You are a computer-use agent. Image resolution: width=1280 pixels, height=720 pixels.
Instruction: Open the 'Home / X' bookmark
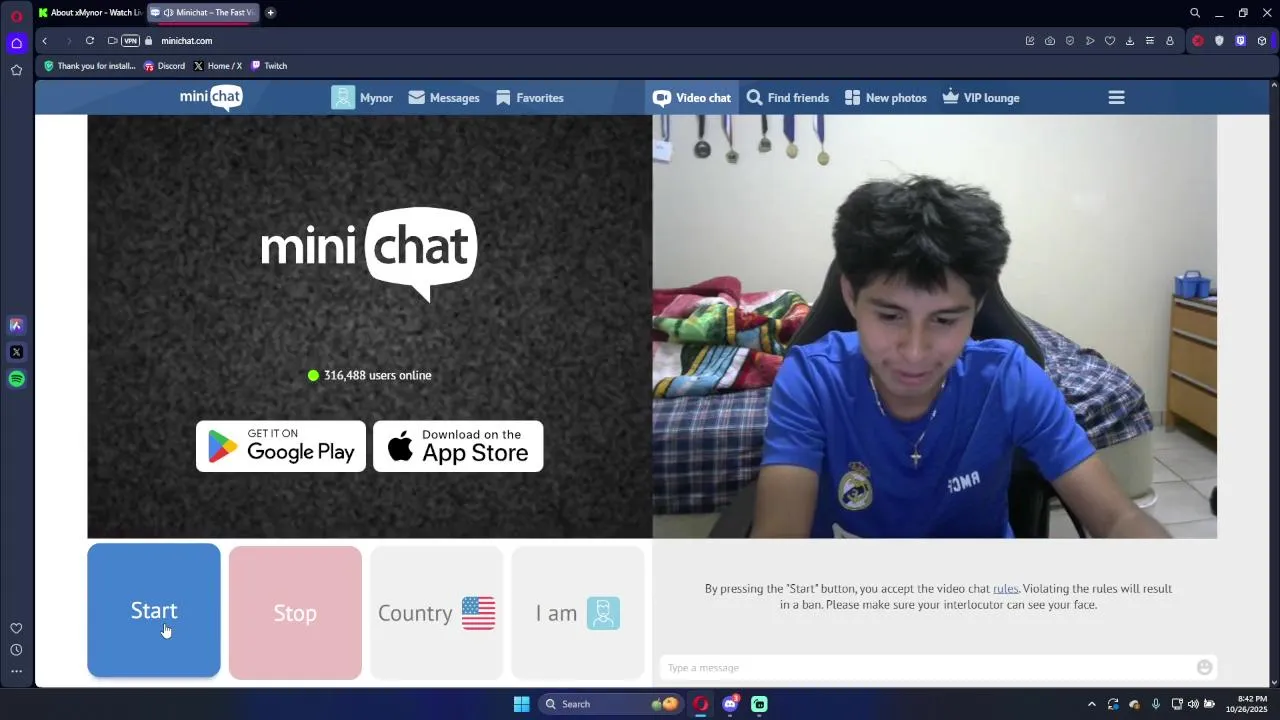click(217, 66)
